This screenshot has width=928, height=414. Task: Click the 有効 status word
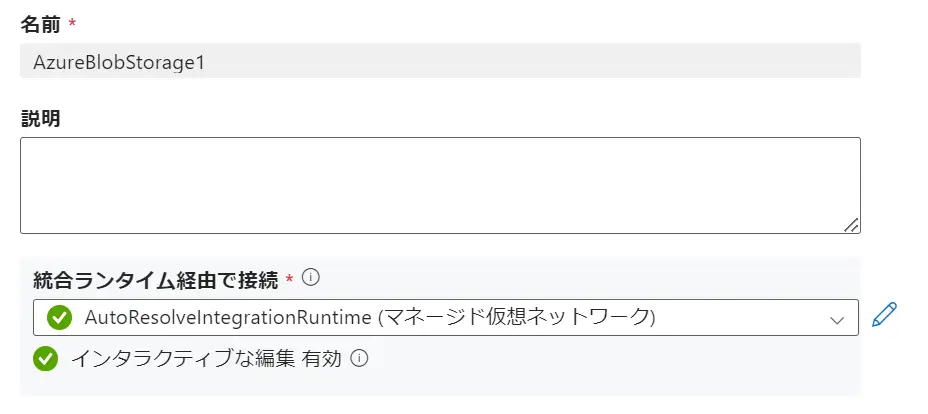click(322, 359)
